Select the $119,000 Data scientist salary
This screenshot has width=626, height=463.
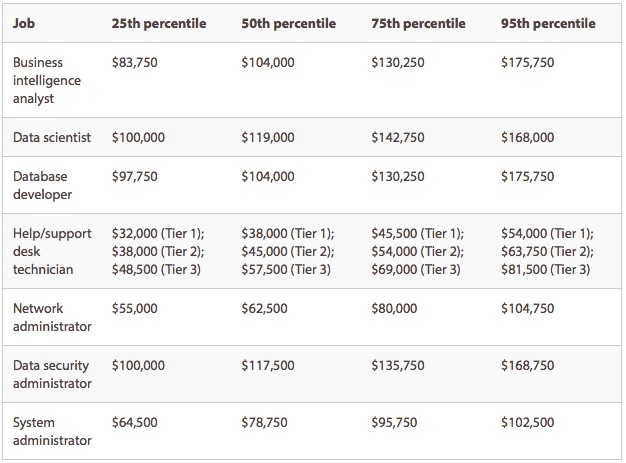tap(268, 138)
